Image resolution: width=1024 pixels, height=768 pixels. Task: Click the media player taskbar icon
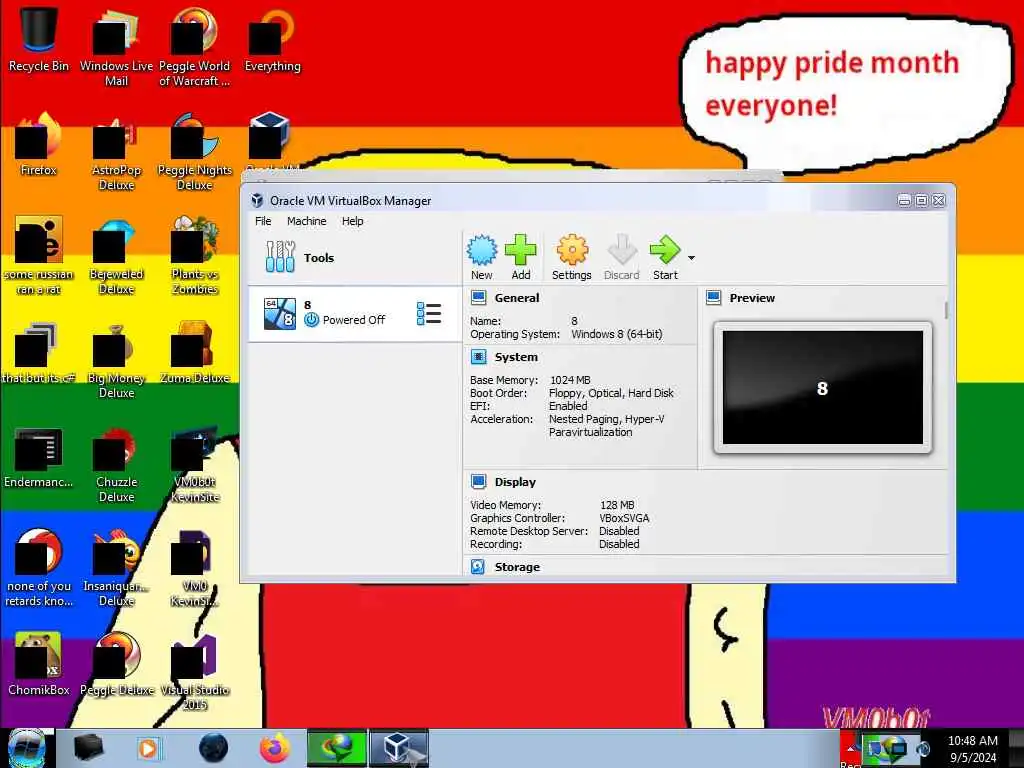149,748
